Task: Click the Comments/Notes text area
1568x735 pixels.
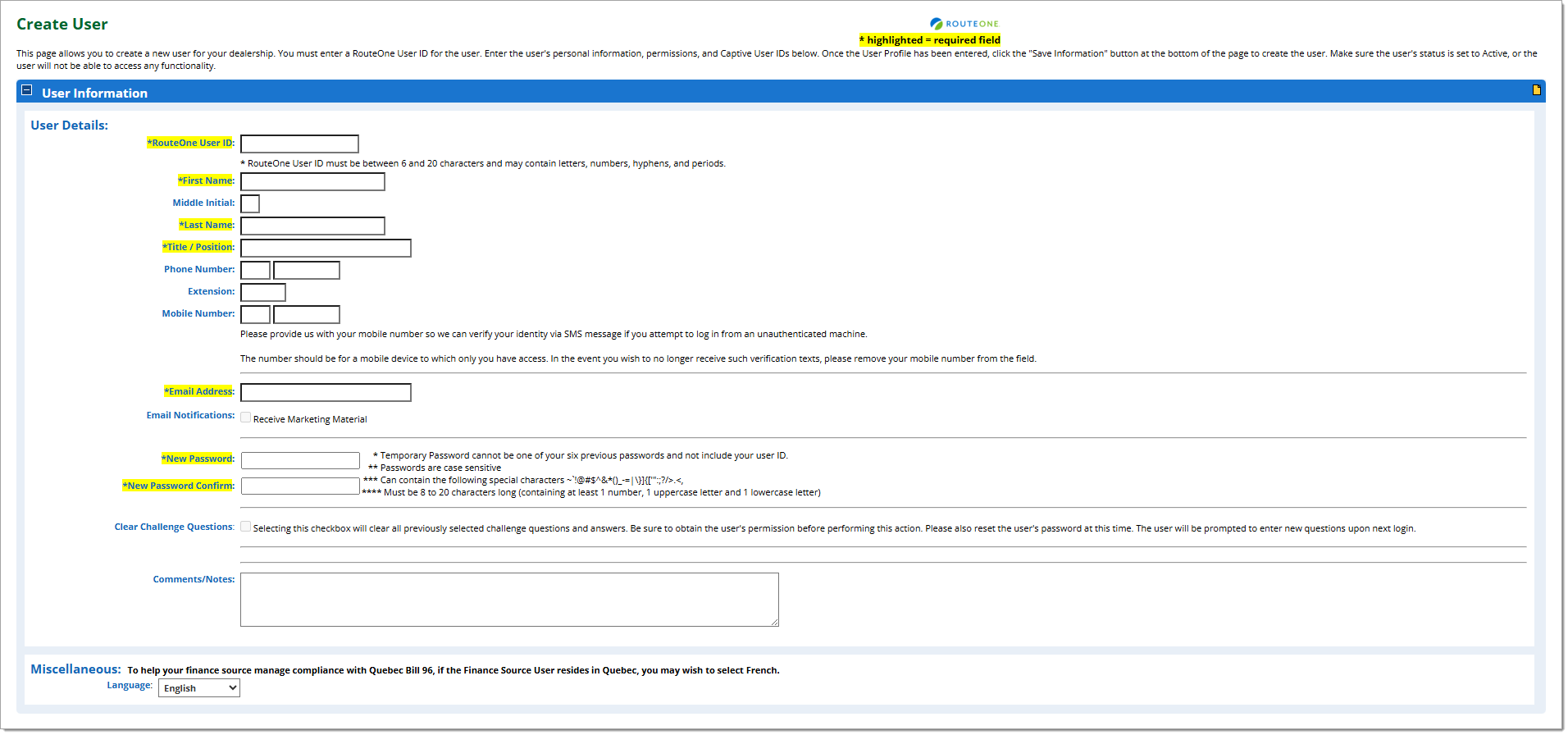Action: (509, 600)
